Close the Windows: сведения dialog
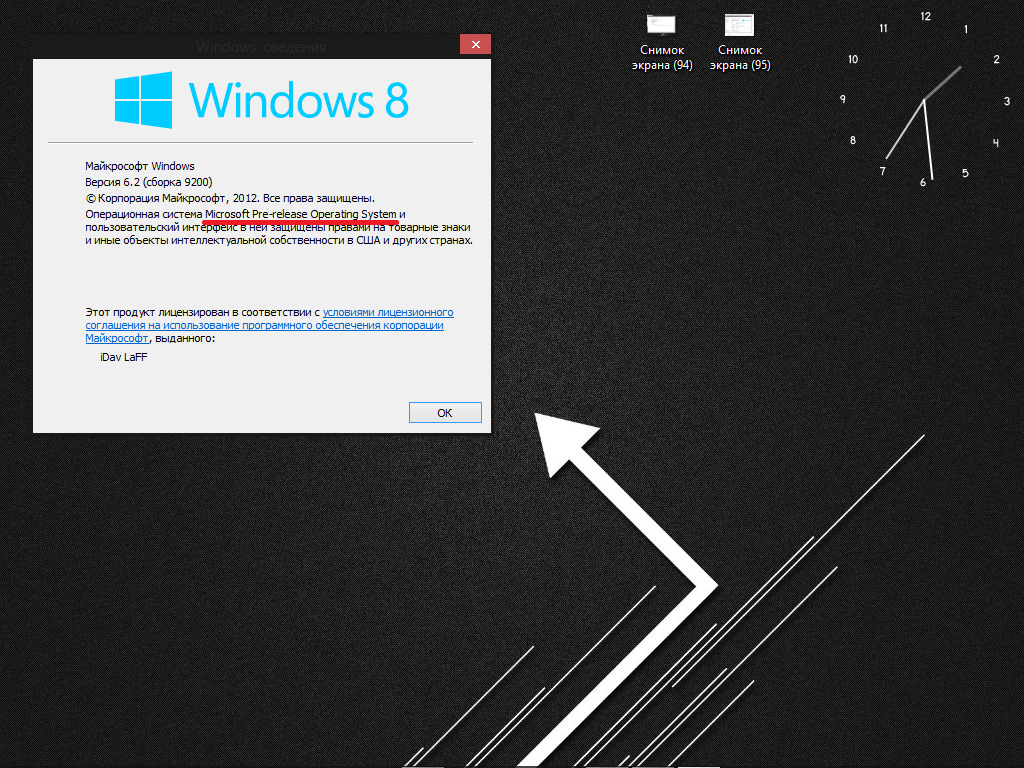1024x768 pixels. point(475,44)
